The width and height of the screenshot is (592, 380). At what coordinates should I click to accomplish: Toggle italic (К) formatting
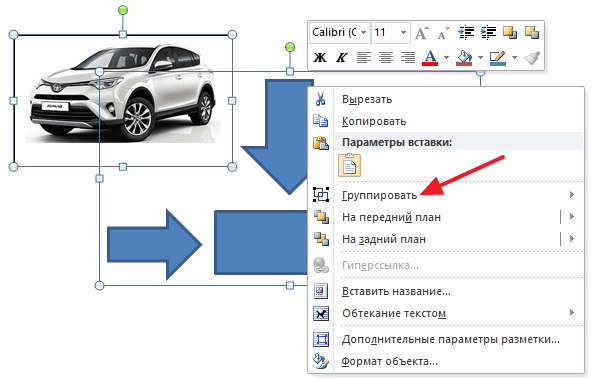coord(342,57)
